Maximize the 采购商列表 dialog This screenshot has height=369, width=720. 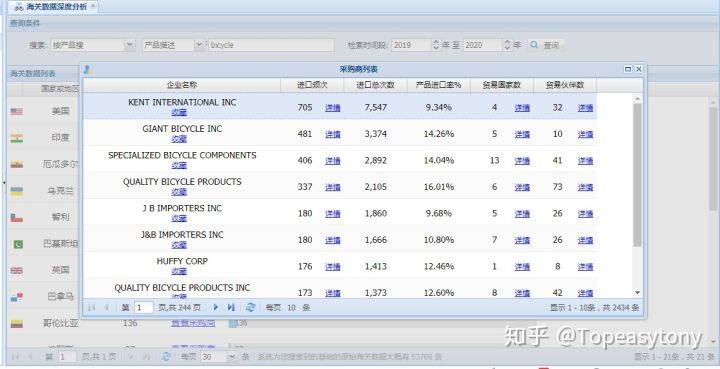(628, 69)
